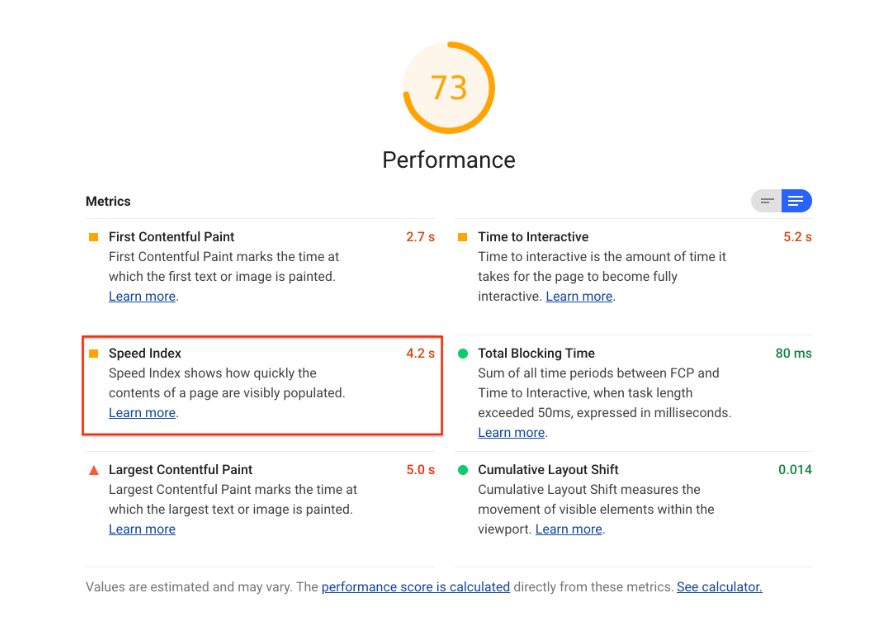Viewport: 894px width, 629px height.
Task: Open Learn more under Total Blocking Time
Action: tap(511, 433)
